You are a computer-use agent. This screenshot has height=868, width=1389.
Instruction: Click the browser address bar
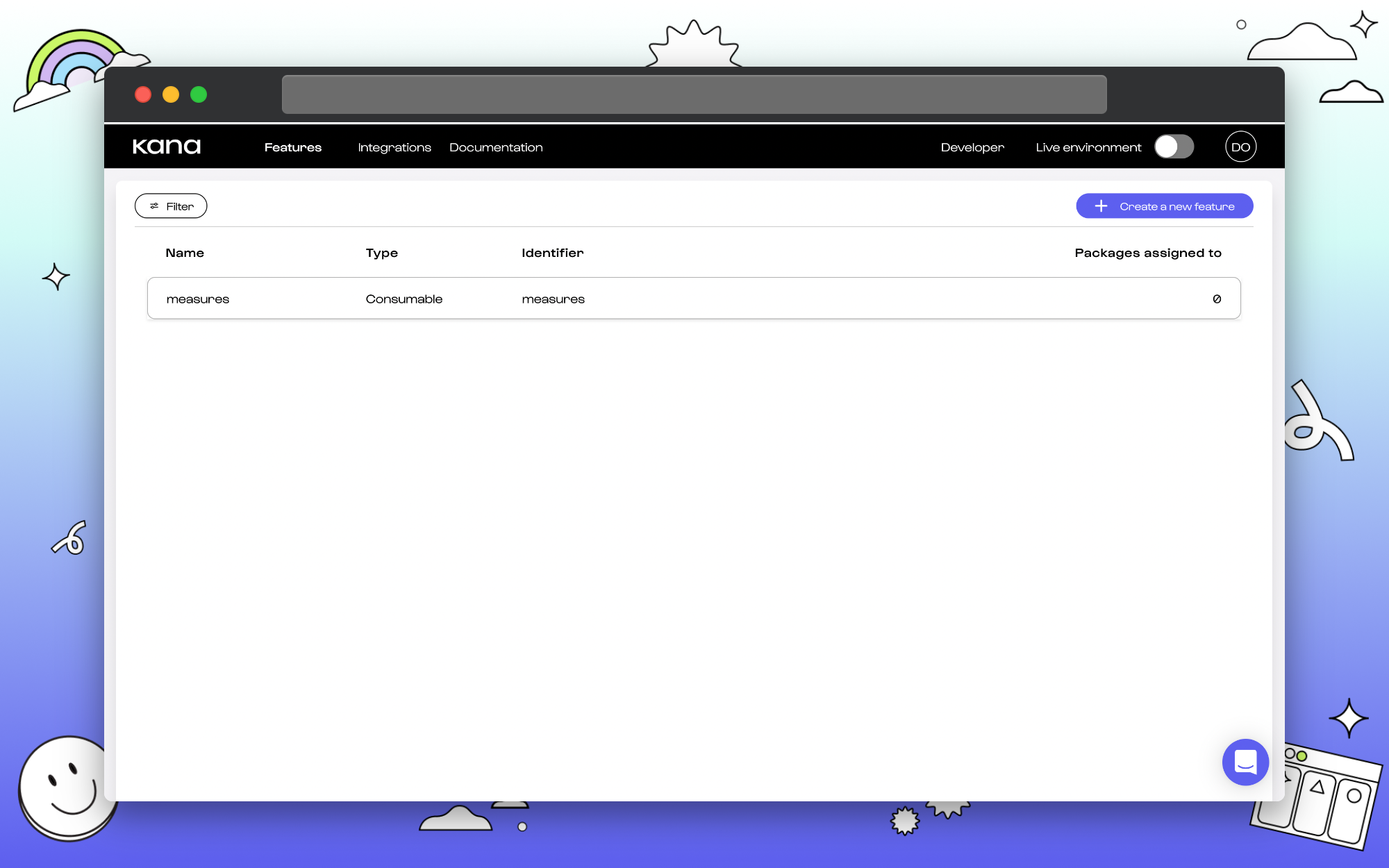tap(694, 94)
